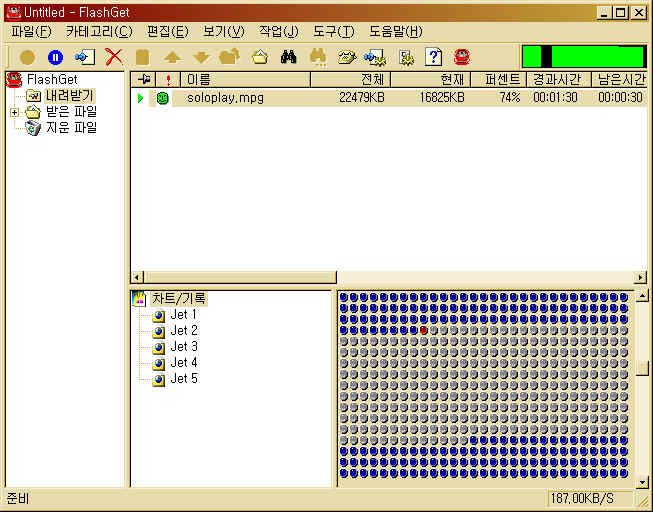This screenshot has width=653, height=512.
Task: Open help with the question mark icon
Action: [x=433, y=57]
